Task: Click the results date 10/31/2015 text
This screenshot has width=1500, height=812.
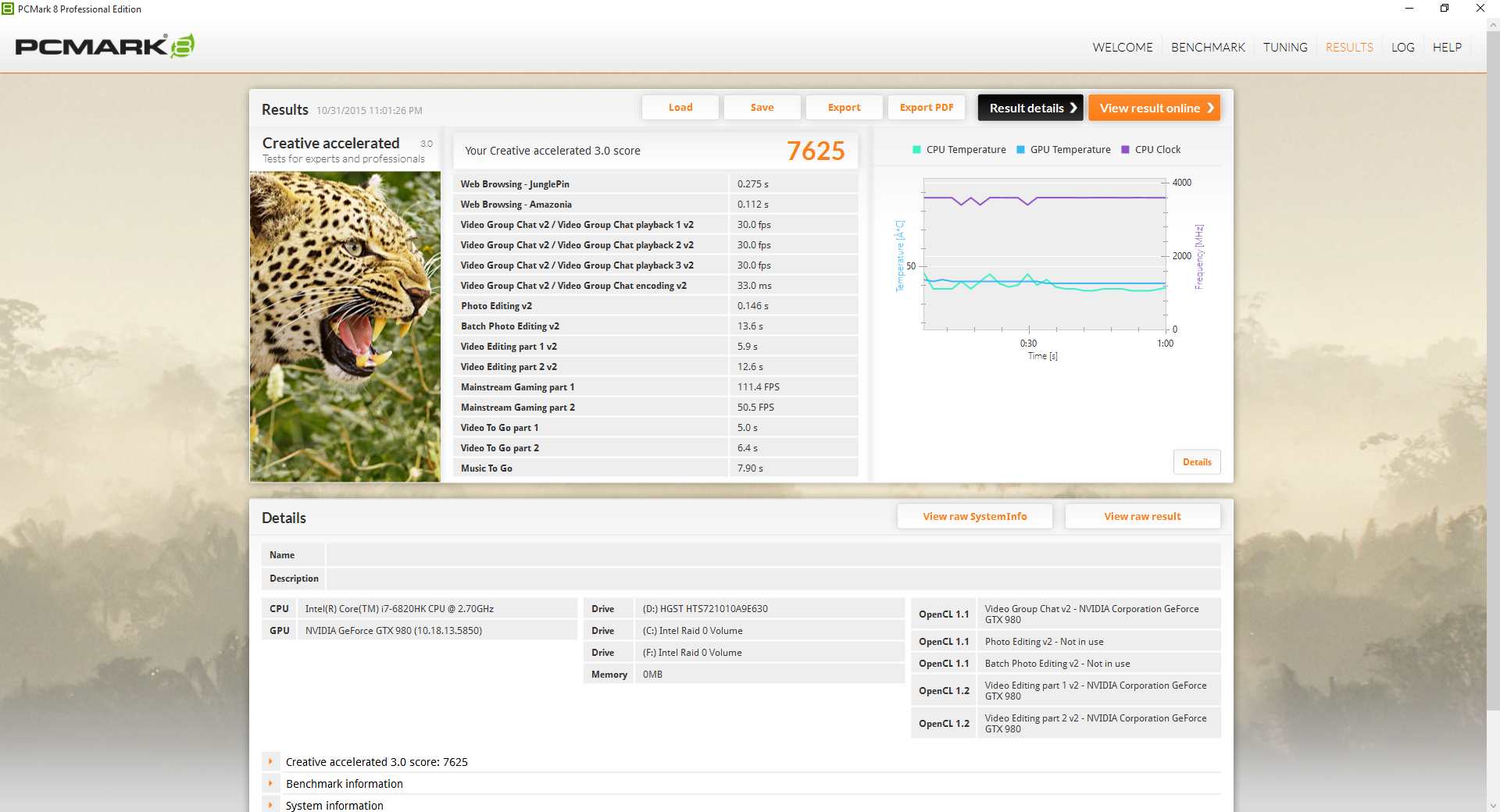Action: [370, 111]
